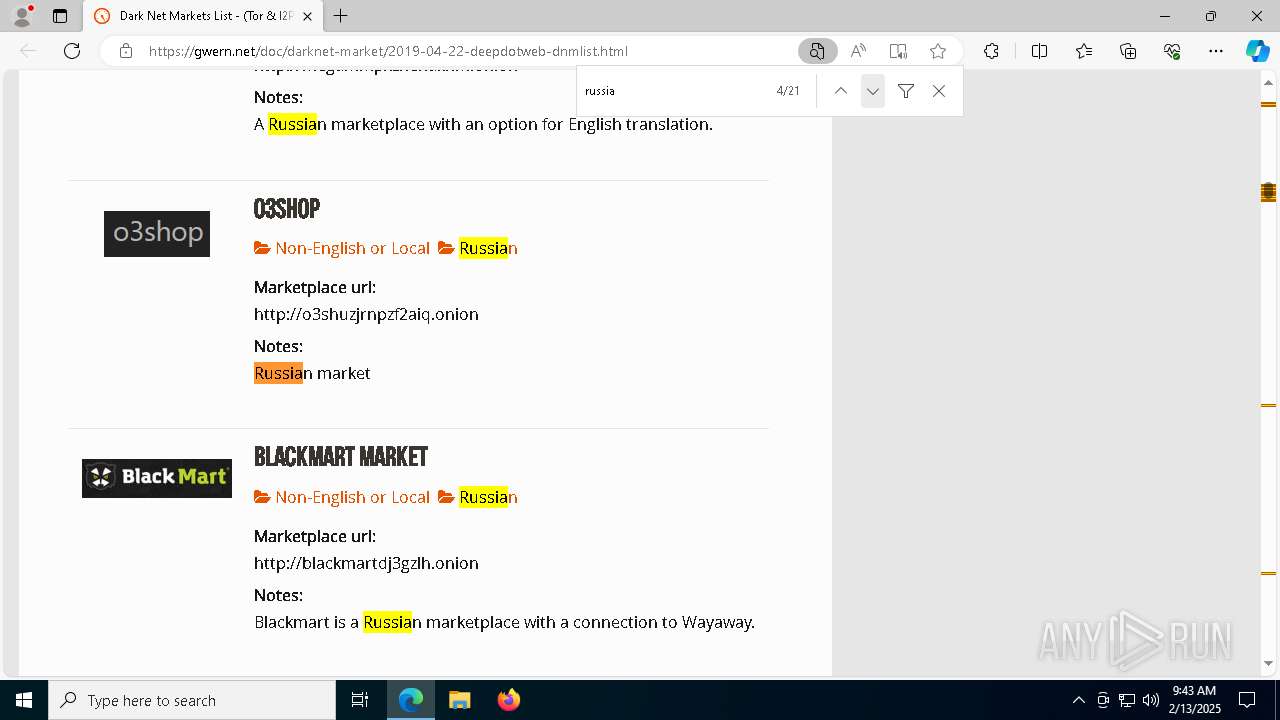Click the scrollbar up arrow

click(x=1268, y=82)
